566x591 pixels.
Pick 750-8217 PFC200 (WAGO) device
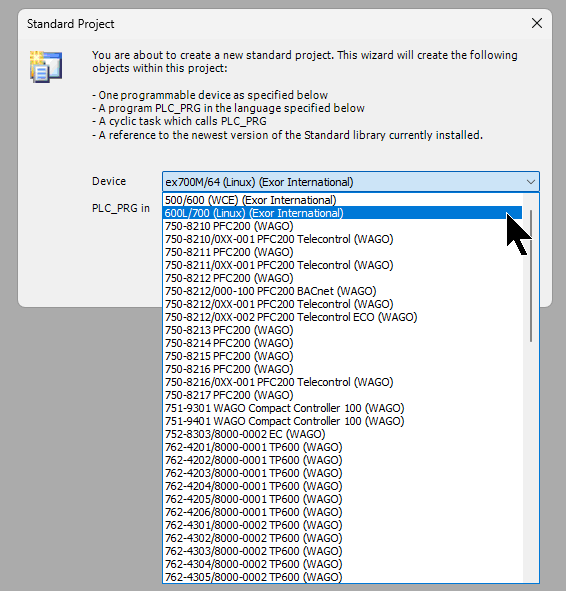[x=343, y=395]
